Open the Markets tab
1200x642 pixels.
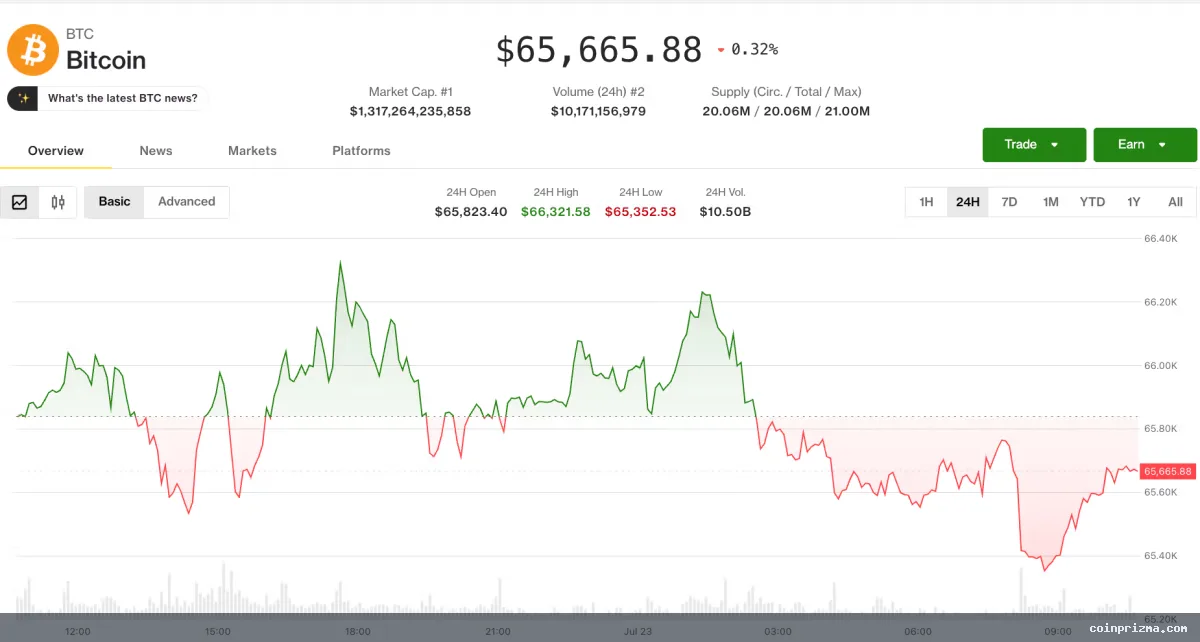click(252, 151)
